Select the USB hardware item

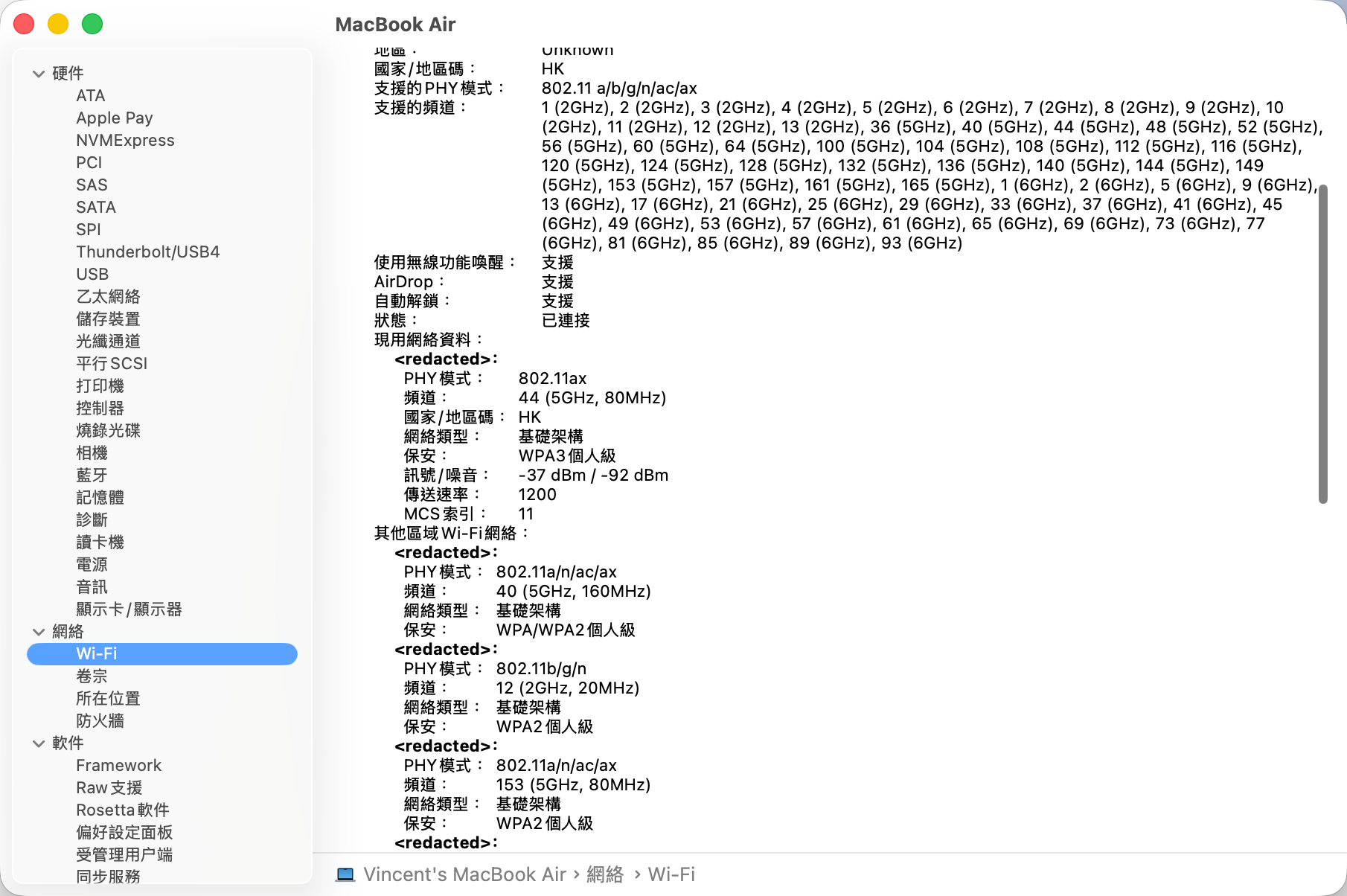pos(92,275)
